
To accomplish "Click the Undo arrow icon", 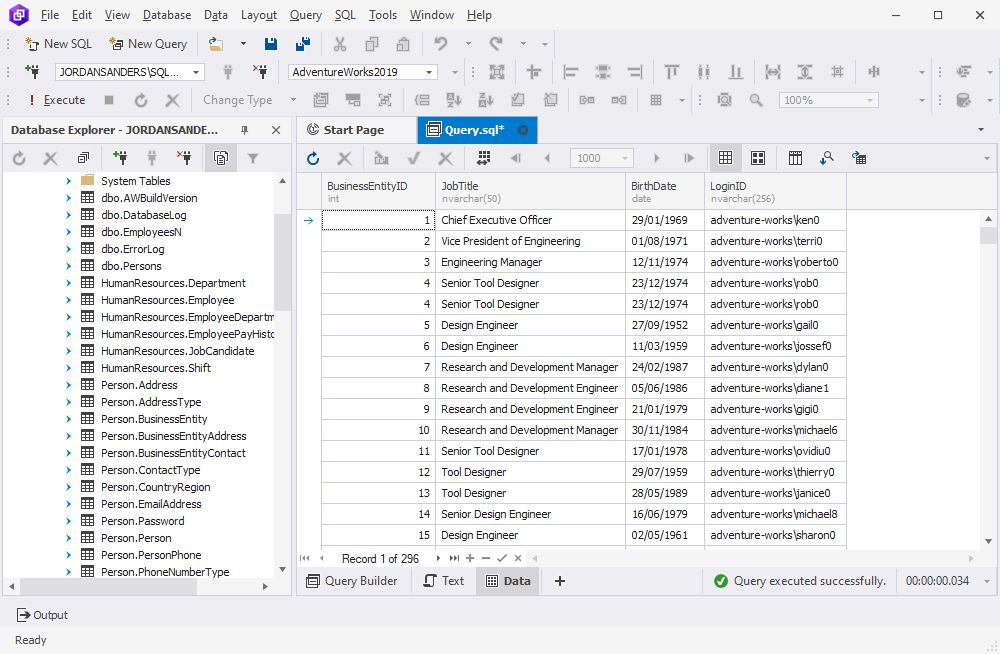I will pos(440,43).
